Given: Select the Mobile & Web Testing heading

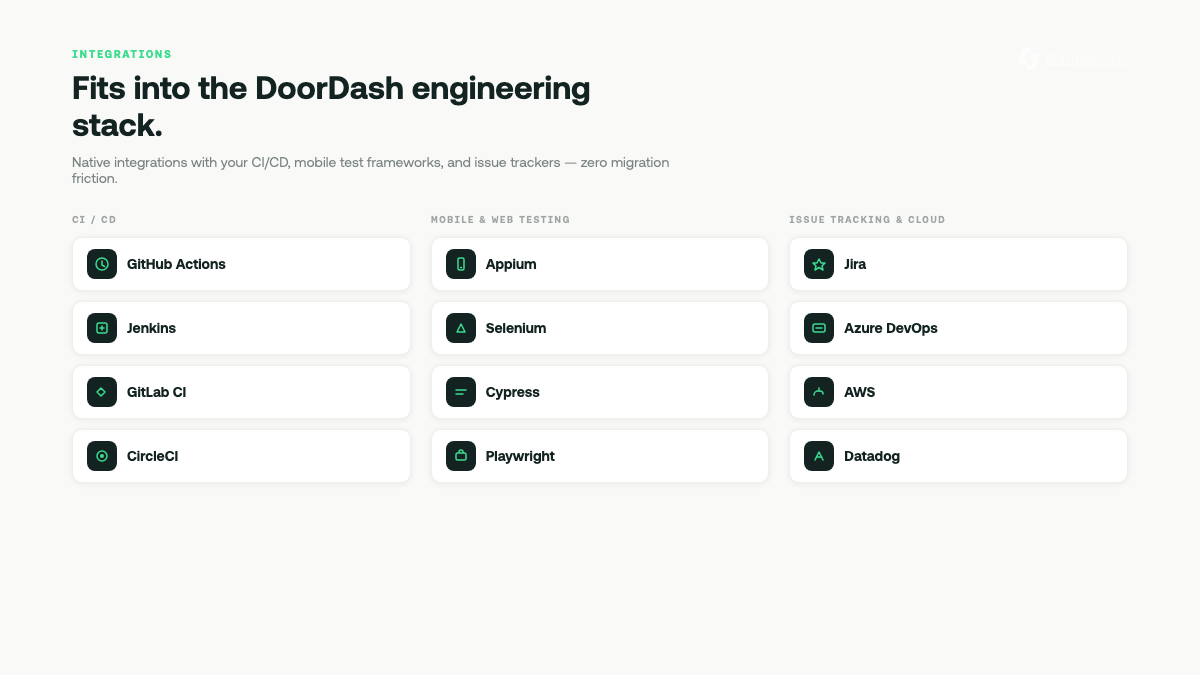Looking at the screenshot, I should pos(500,219).
